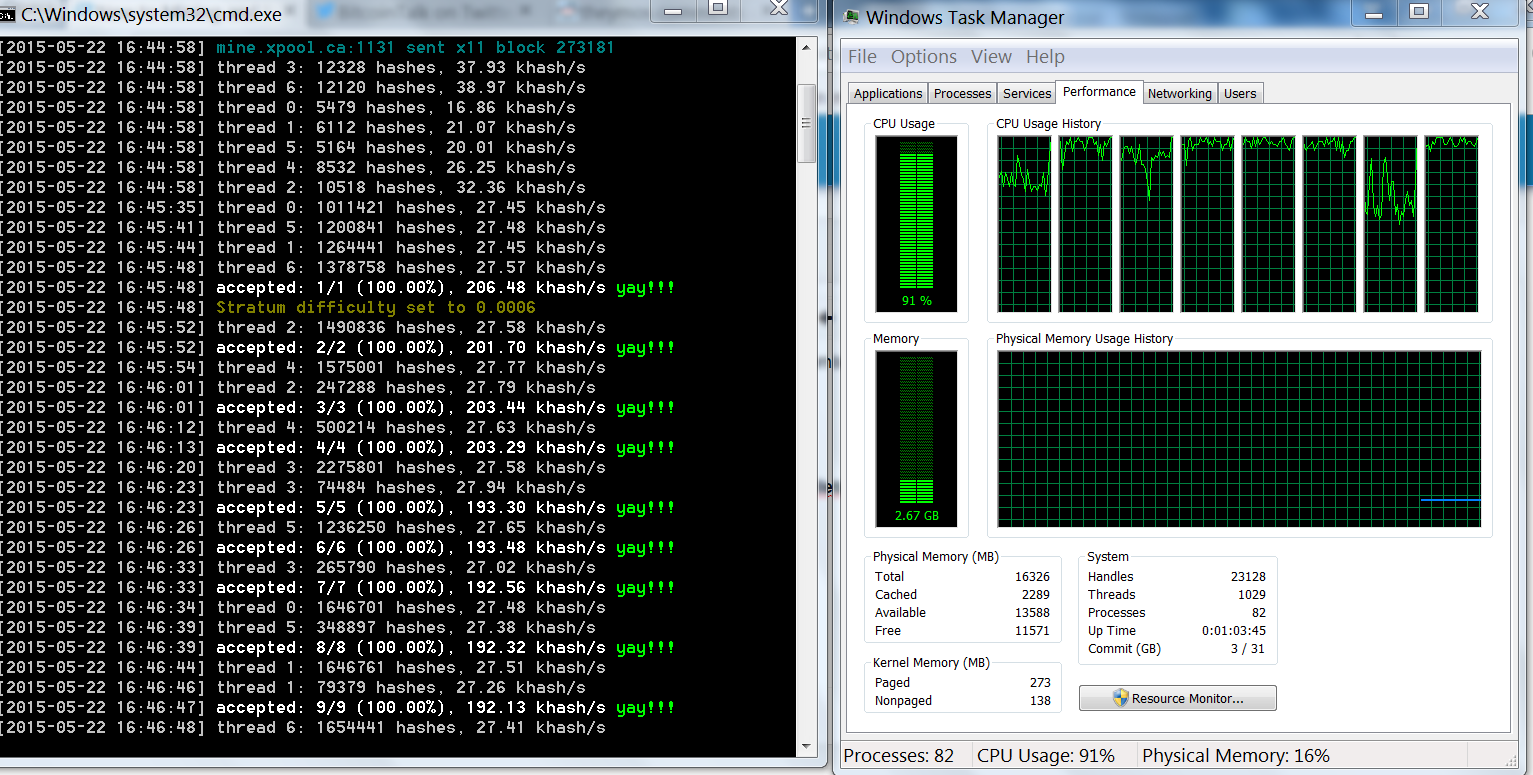Click the Kernel Memory Paged value 273
The height and width of the screenshot is (775, 1533).
pos(1040,682)
